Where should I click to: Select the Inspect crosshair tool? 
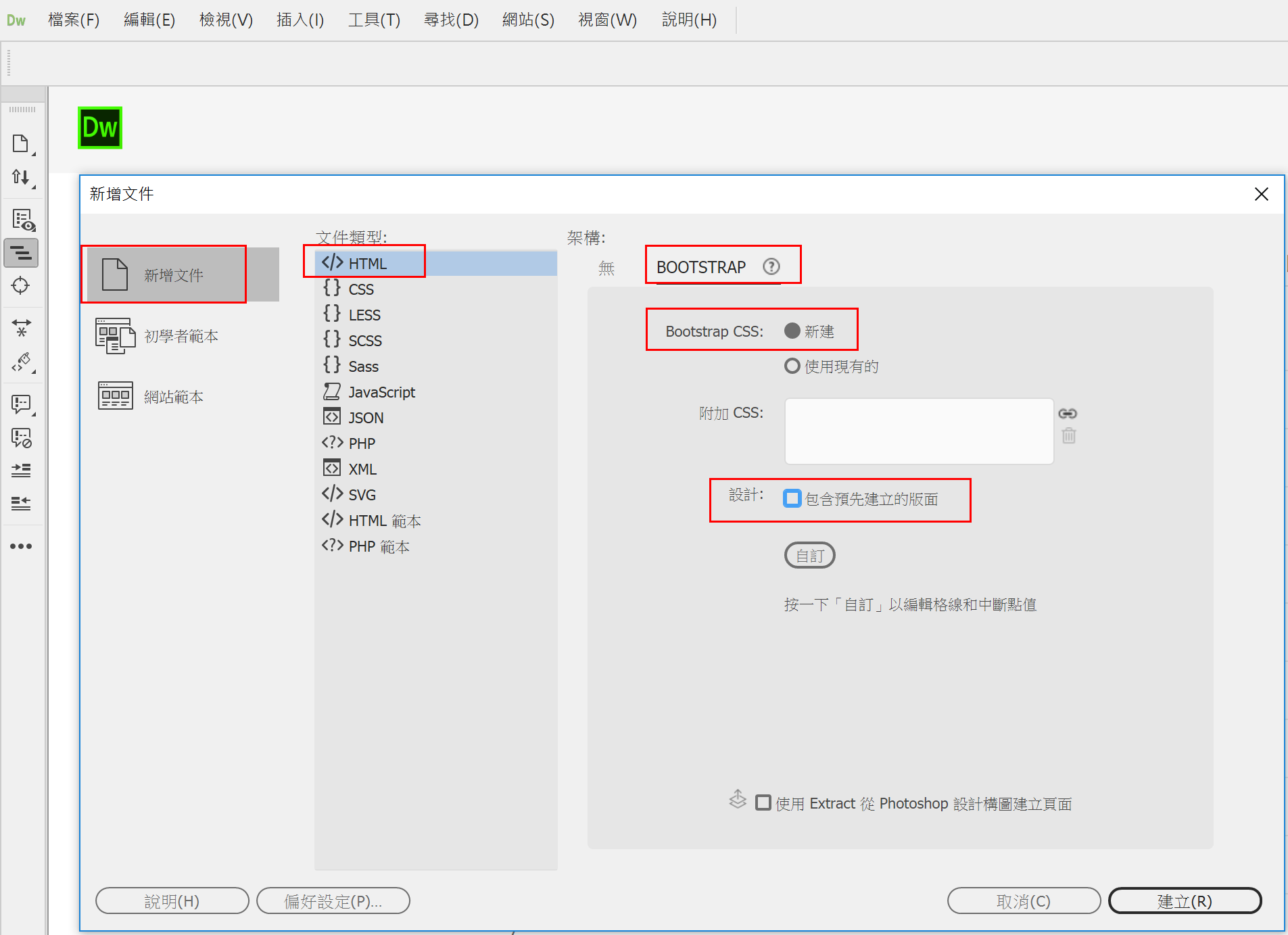[x=21, y=285]
